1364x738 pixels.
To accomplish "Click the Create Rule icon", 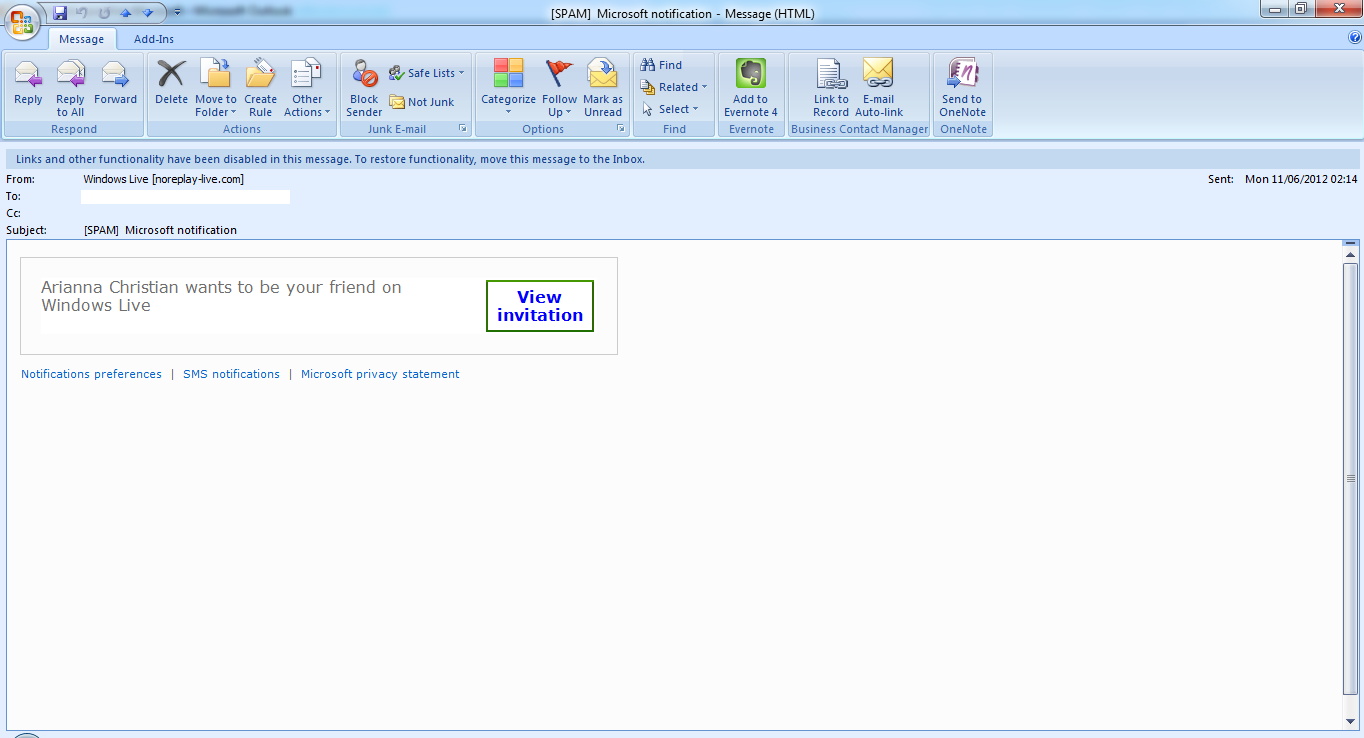I will 260,87.
